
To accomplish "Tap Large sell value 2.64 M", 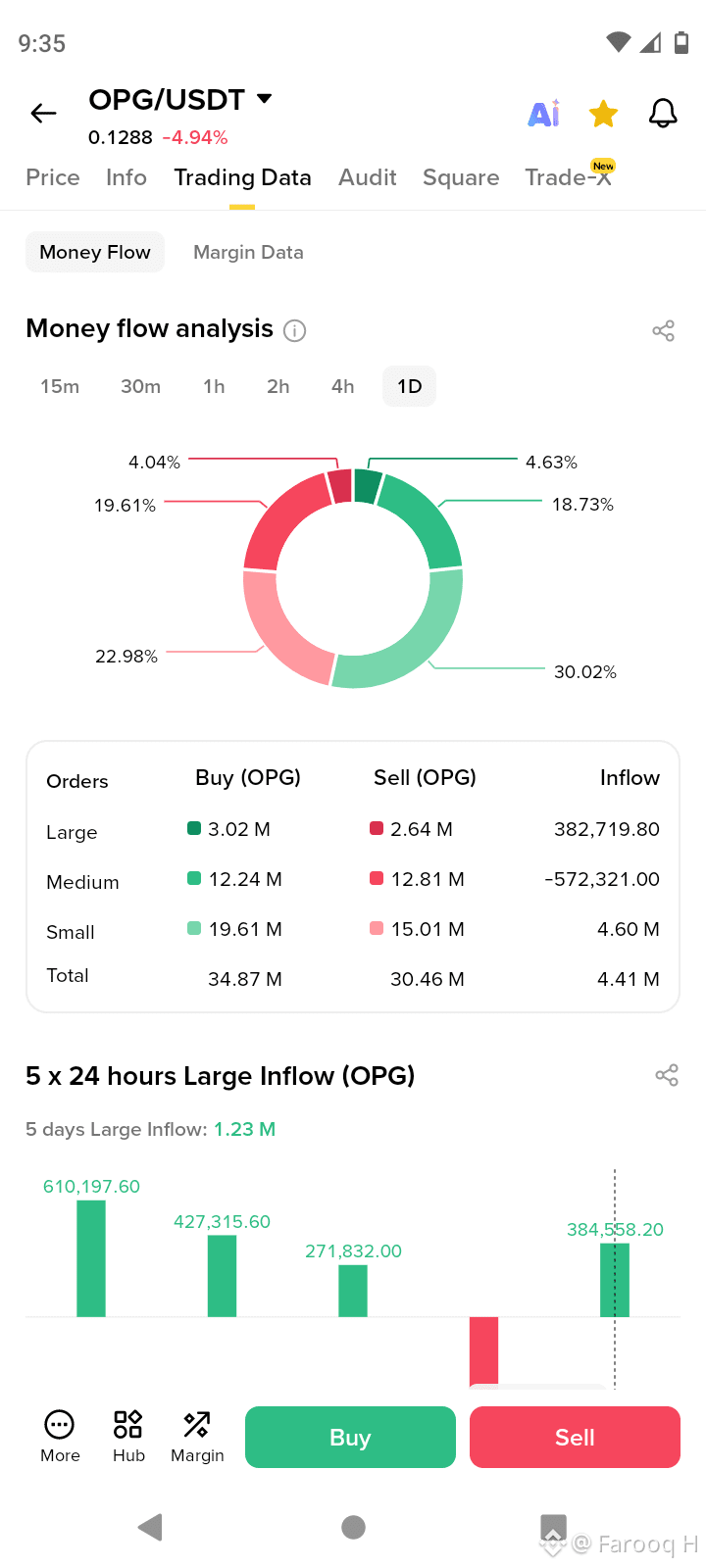I will coord(422,829).
